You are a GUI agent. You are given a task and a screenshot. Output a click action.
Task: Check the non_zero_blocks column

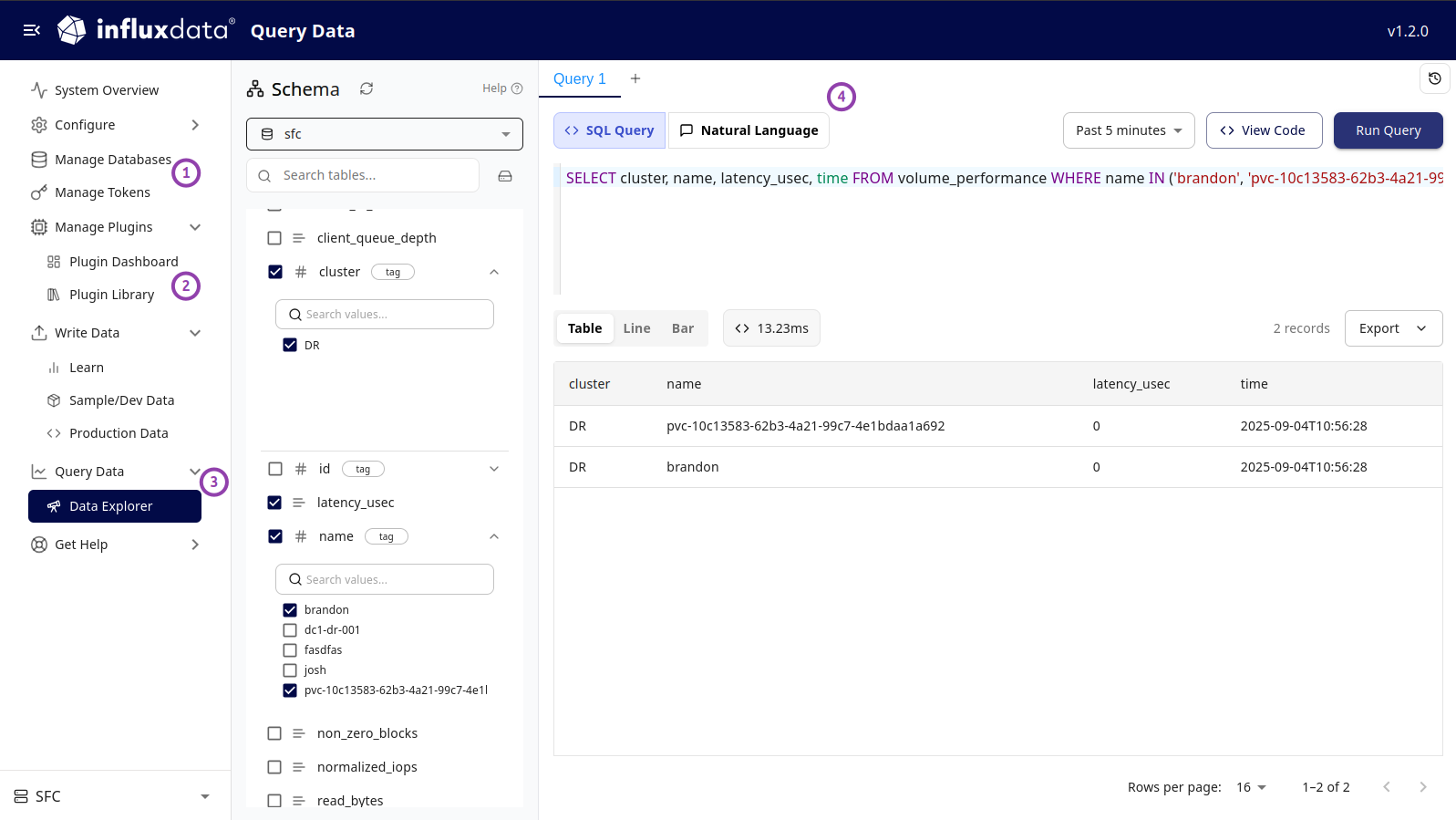pos(274,733)
